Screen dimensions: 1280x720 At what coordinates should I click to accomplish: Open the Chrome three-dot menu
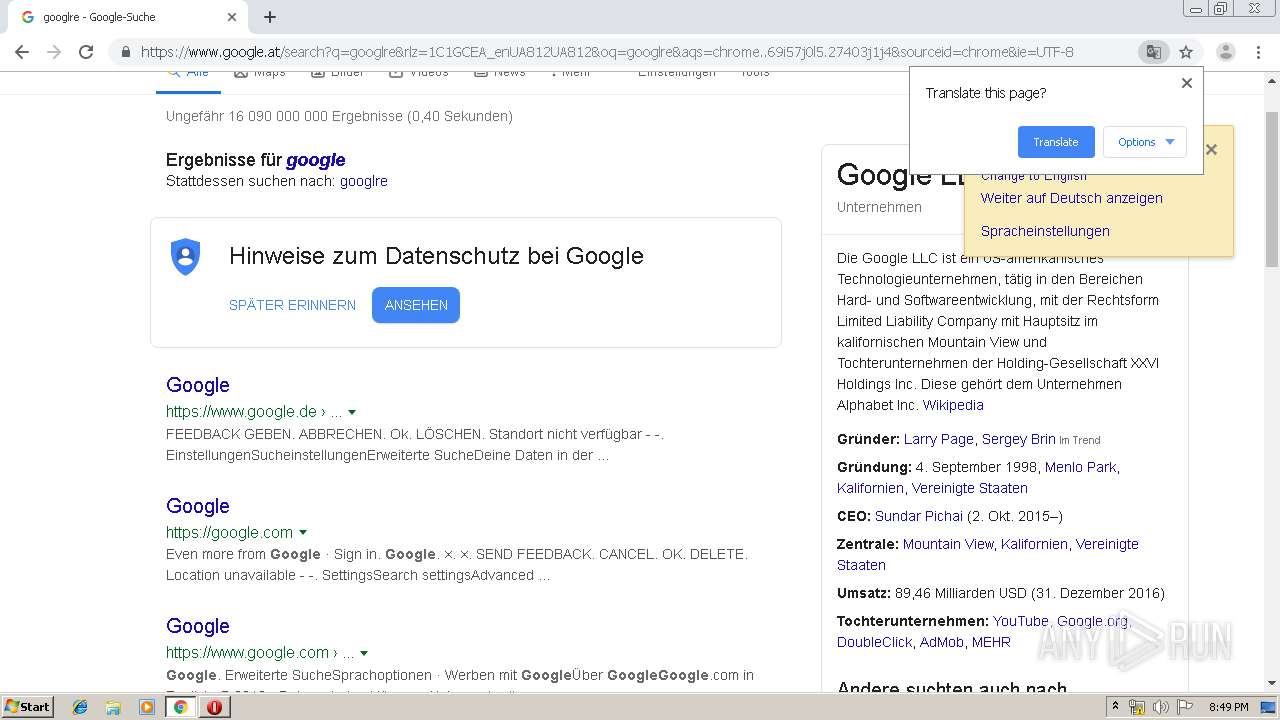click(1258, 52)
